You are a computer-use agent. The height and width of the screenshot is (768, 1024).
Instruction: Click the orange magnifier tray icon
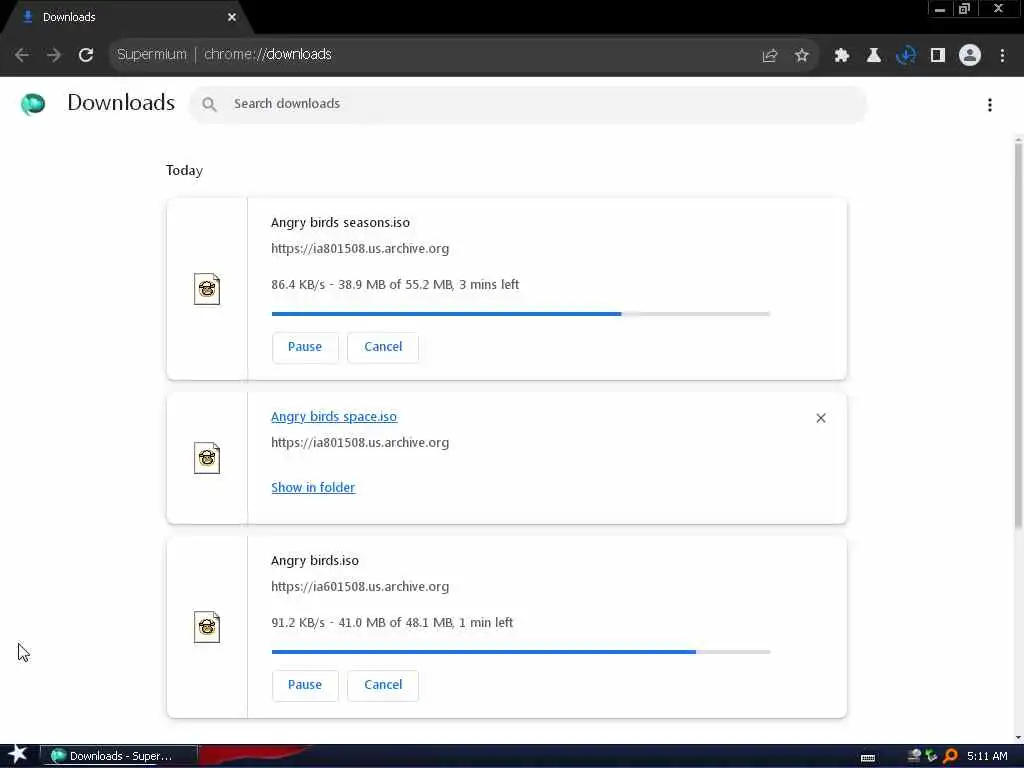(950, 756)
